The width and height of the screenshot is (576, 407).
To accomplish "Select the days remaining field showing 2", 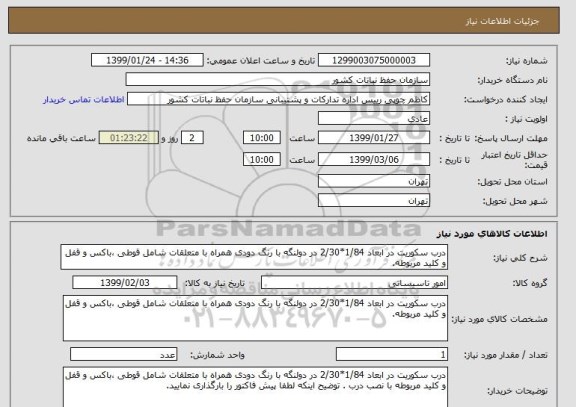I will [x=192, y=138].
